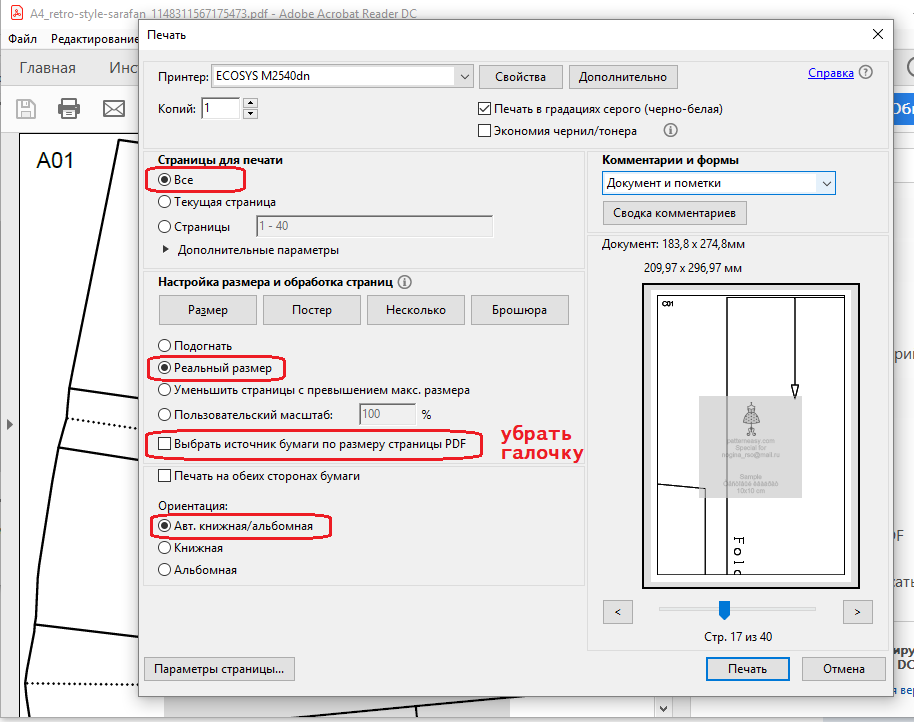The height and width of the screenshot is (722, 914).
Task: Click the Копий number input field
Action: pos(220,108)
